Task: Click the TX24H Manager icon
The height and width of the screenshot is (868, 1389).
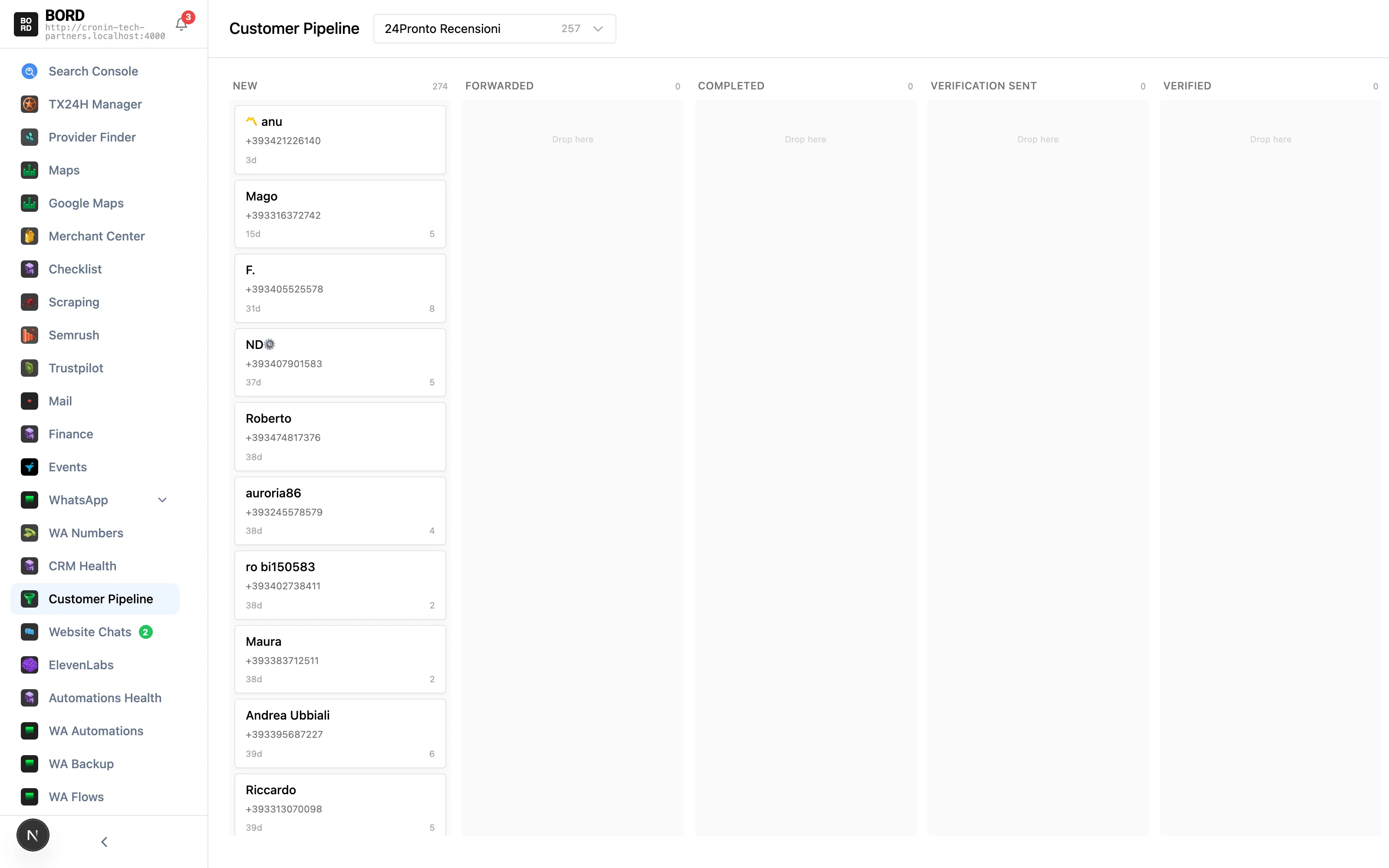Action: (x=29, y=104)
